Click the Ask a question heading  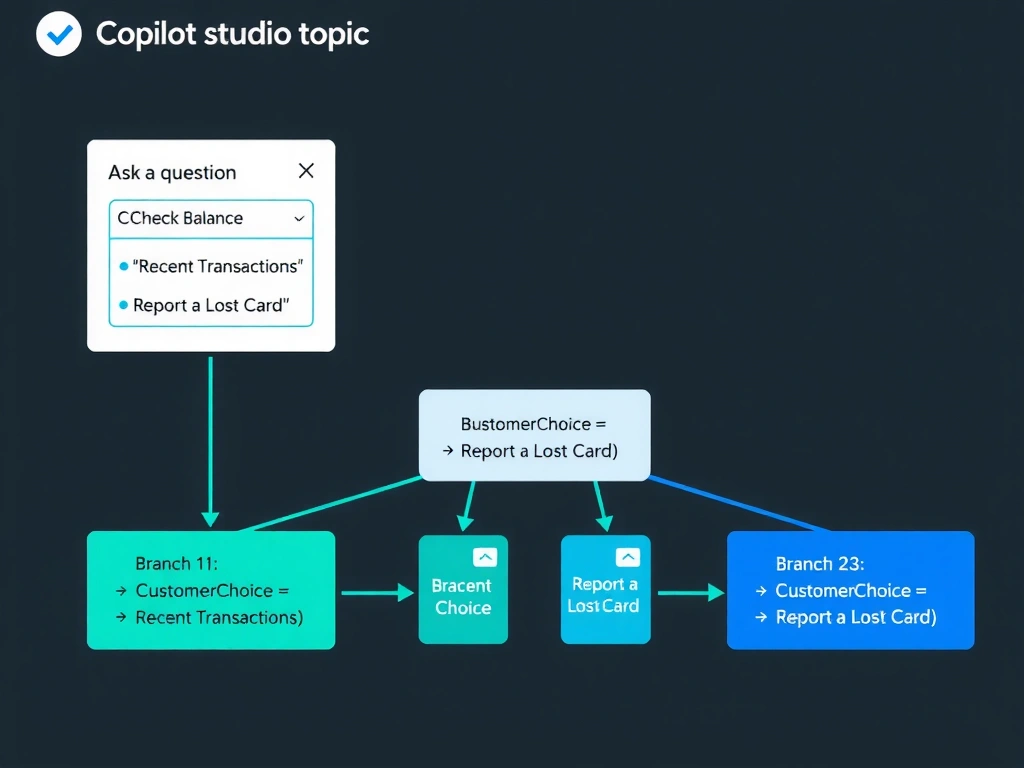172,172
